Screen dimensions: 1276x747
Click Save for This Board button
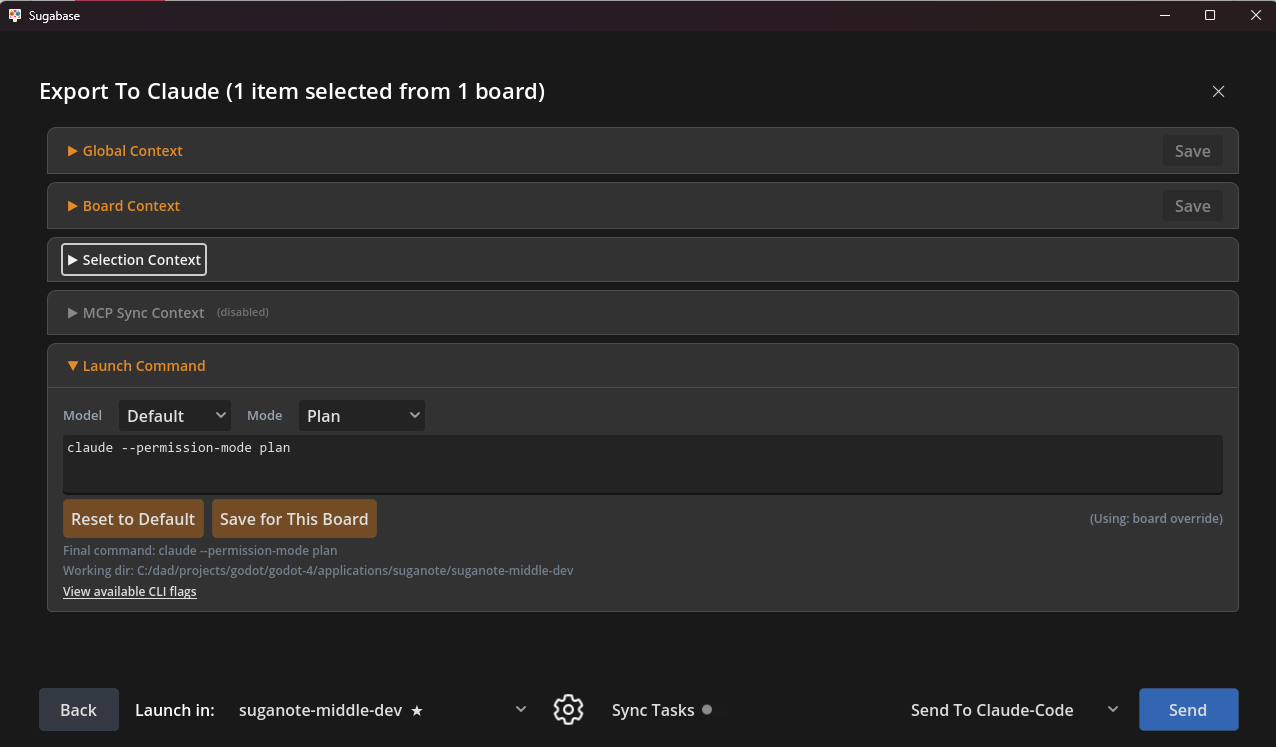click(x=294, y=519)
